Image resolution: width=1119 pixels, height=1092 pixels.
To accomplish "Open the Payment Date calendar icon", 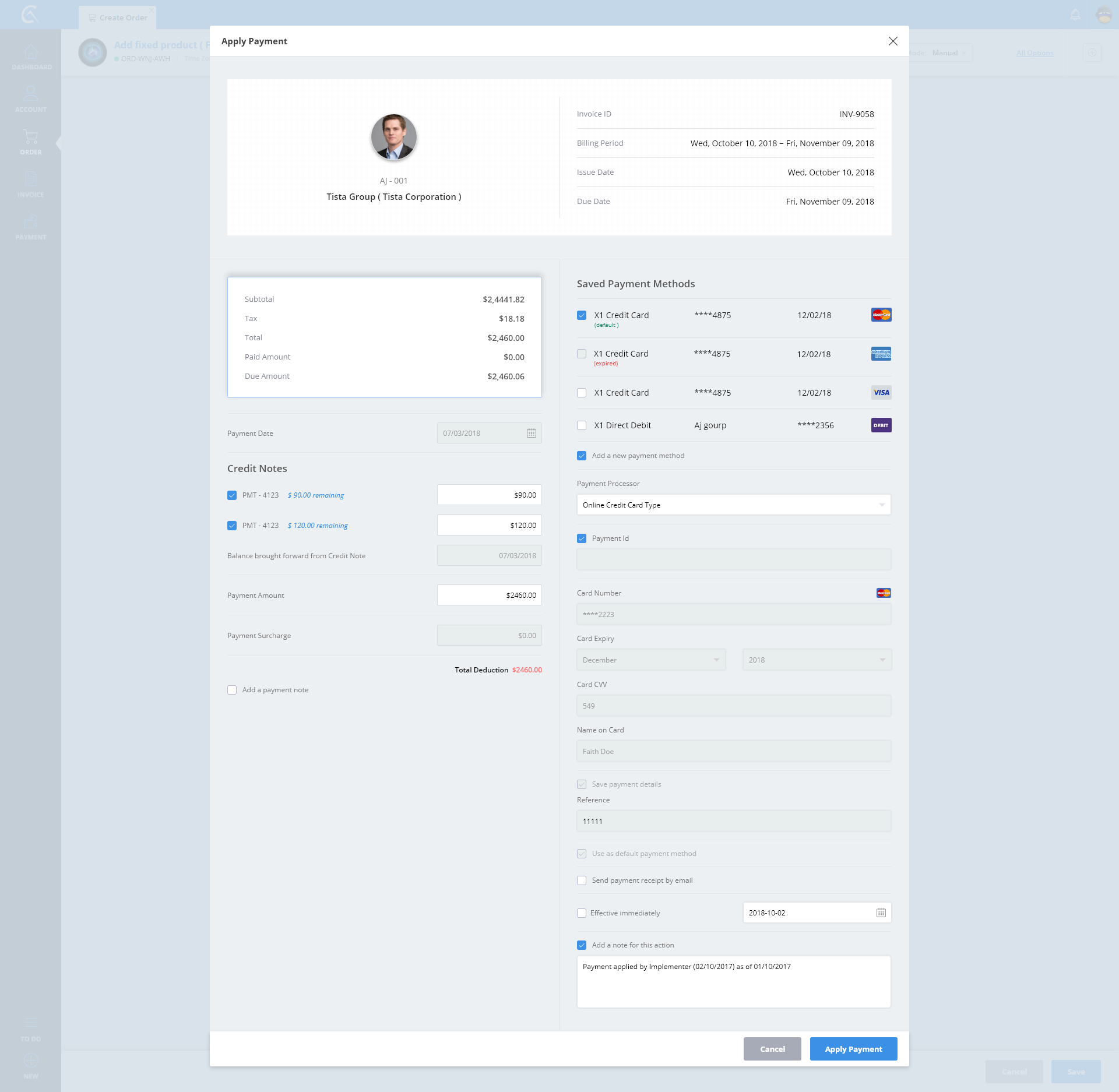I will point(531,433).
